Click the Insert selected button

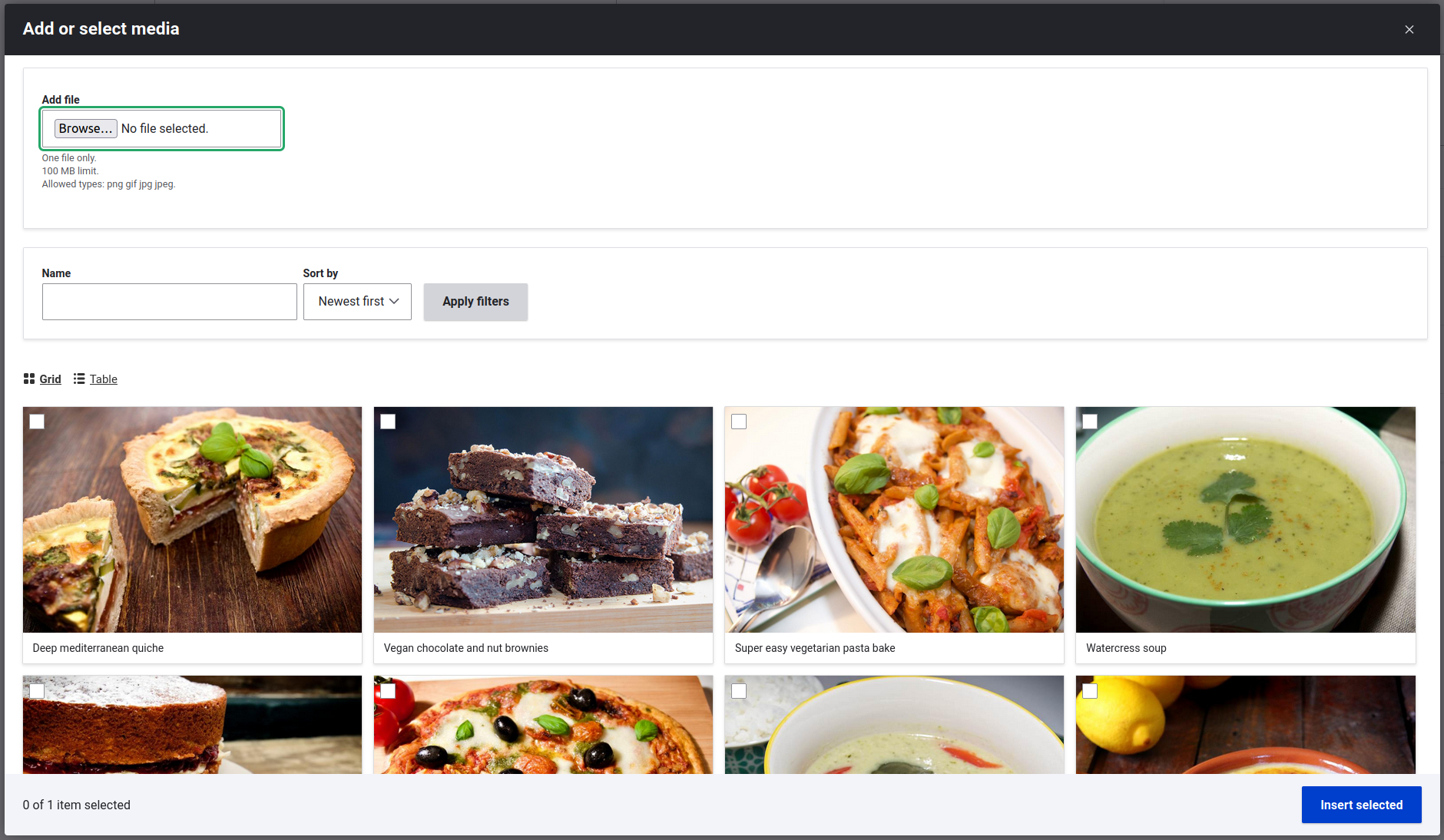pos(1361,804)
